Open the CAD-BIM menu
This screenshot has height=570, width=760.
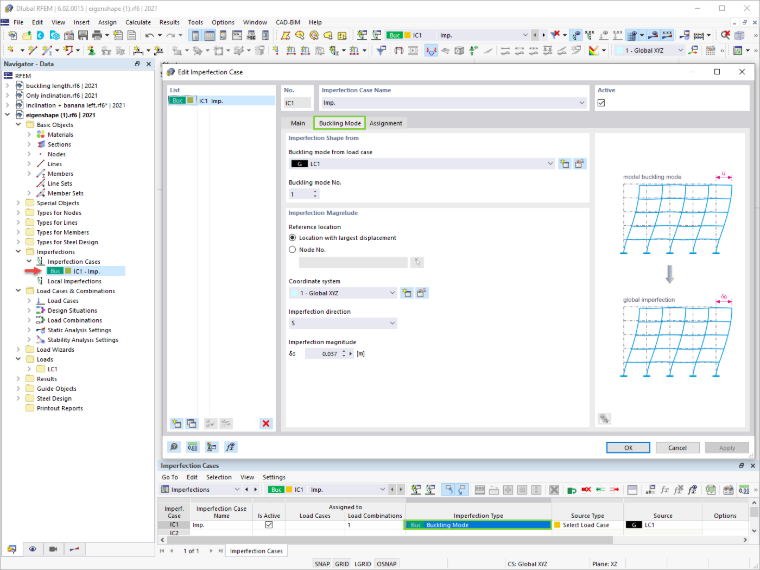(x=288, y=22)
